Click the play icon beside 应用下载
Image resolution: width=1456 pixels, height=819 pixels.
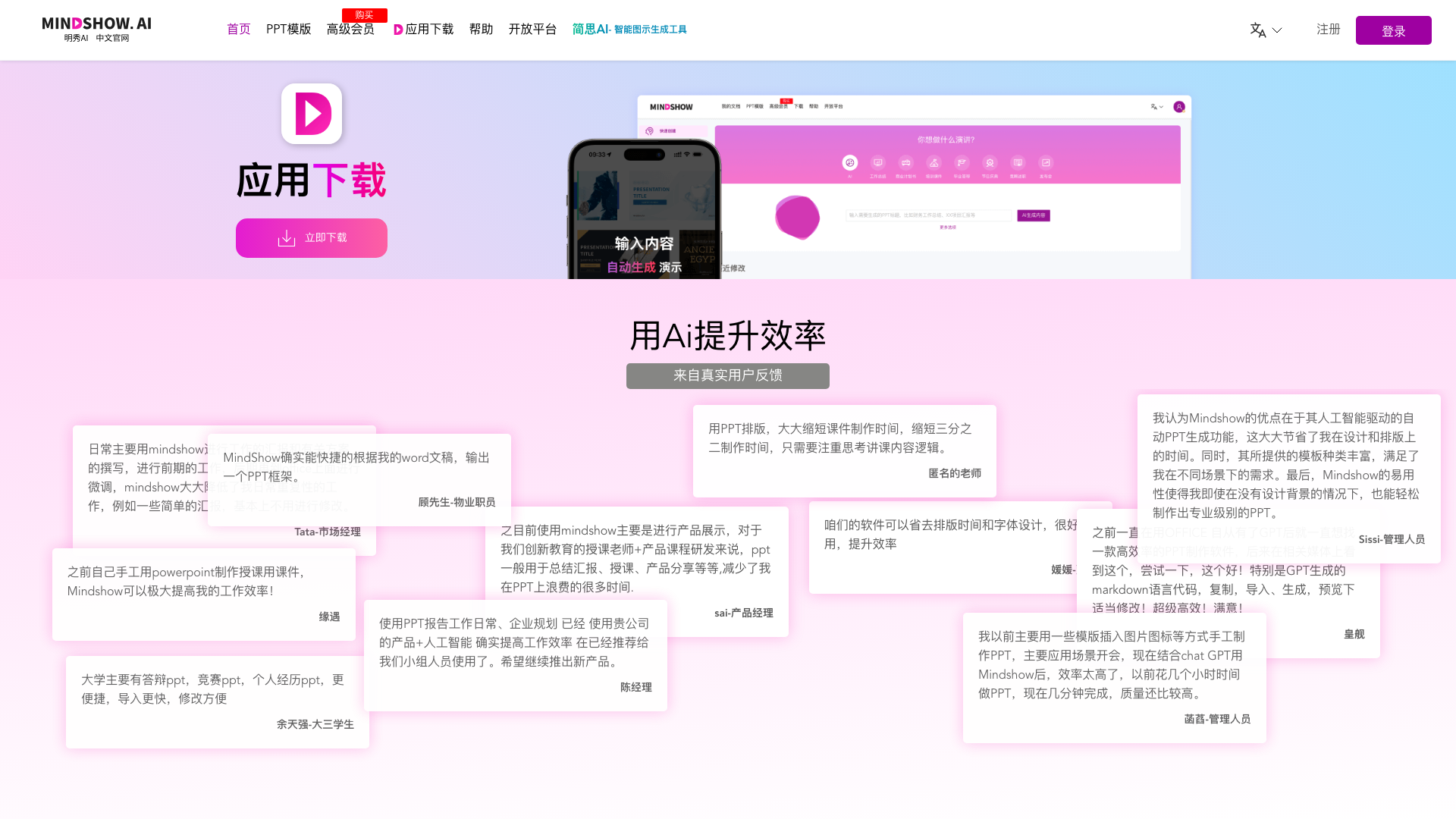(398, 30)
